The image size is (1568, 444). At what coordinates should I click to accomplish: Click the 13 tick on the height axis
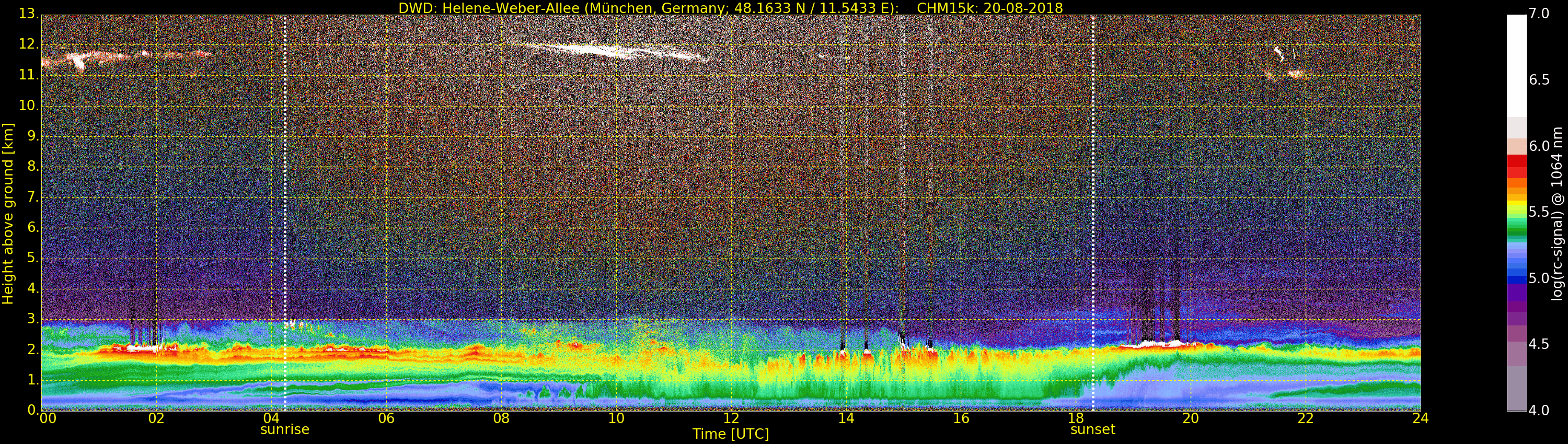[28, 14]
